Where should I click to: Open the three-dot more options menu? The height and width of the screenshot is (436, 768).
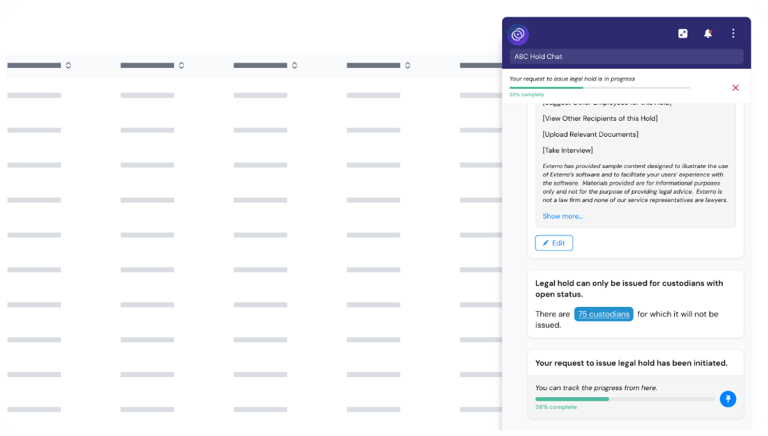point(733,34)
